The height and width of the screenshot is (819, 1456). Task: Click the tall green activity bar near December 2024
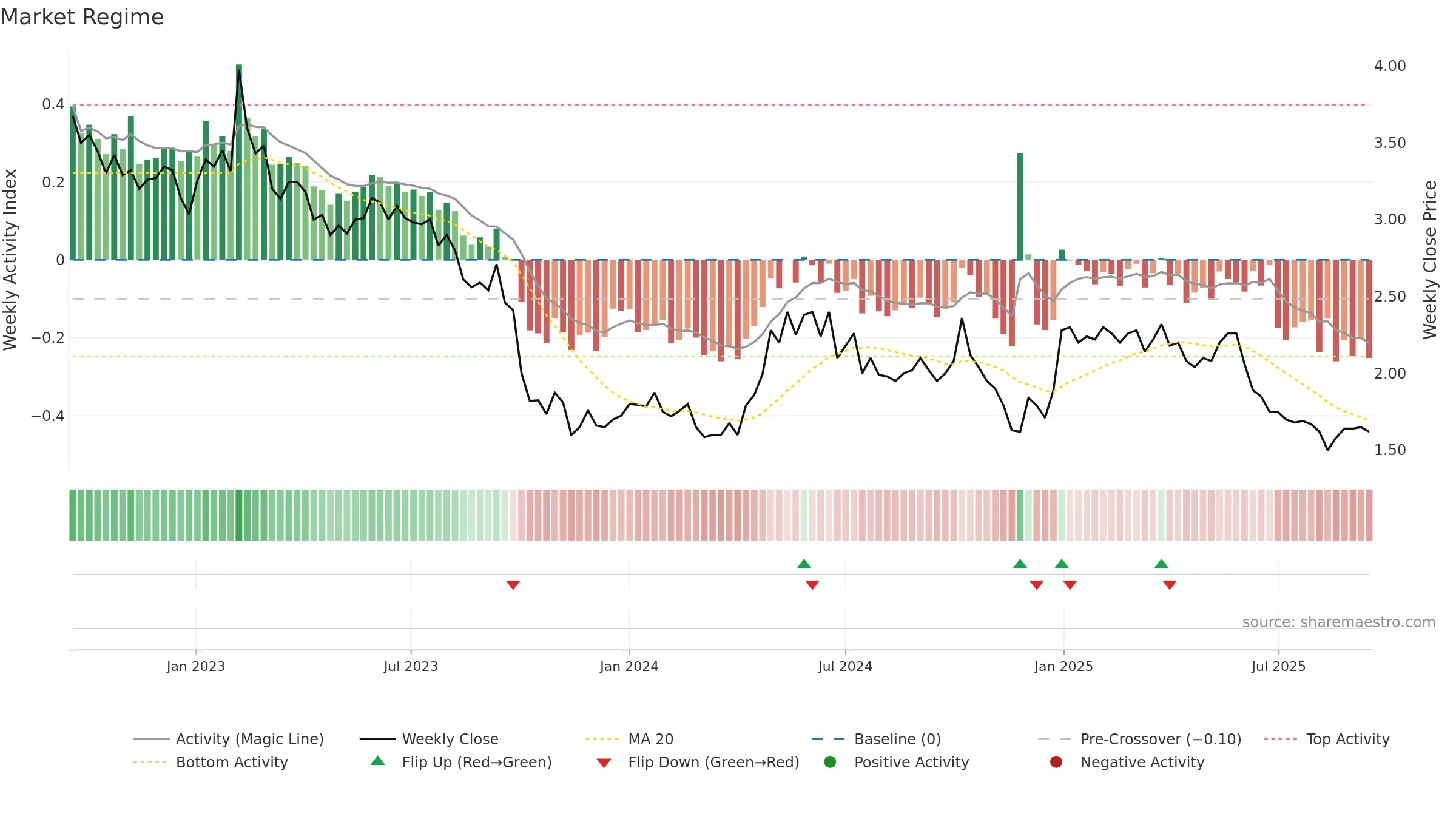(1020, 206)
